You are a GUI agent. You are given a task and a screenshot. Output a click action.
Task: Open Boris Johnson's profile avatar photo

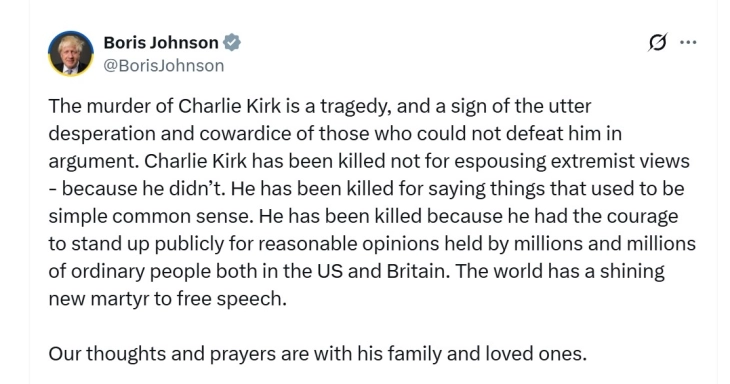tap(71, 54)
